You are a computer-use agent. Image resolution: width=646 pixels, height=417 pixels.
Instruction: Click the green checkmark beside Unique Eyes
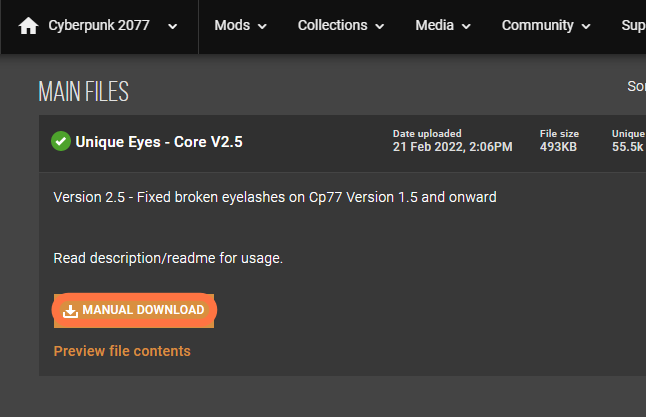[x=61, y=141]
